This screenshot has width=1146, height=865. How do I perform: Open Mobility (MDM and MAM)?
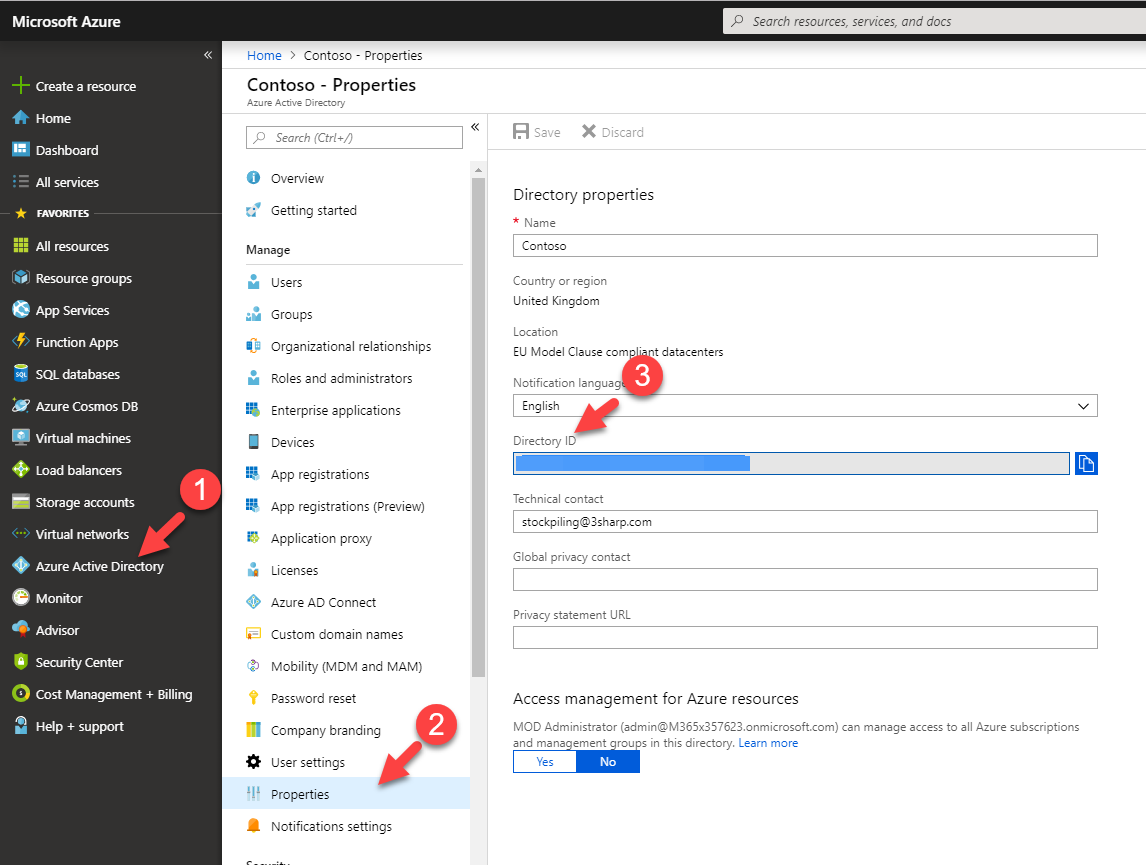(346, 666)
